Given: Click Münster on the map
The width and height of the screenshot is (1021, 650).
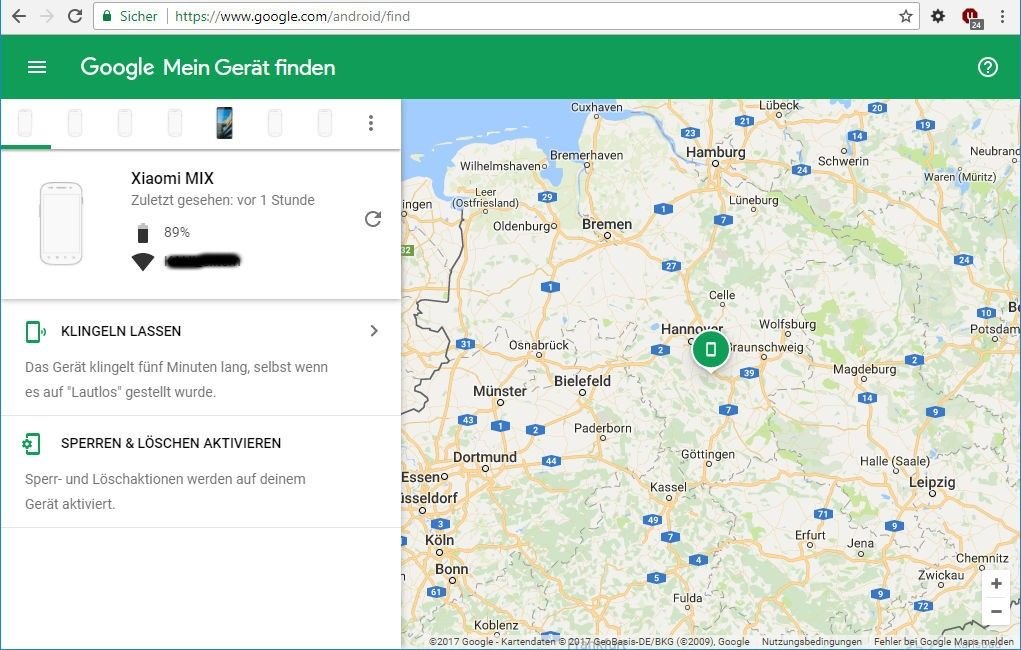Looking at the screenshot, I should coord(499,391).
